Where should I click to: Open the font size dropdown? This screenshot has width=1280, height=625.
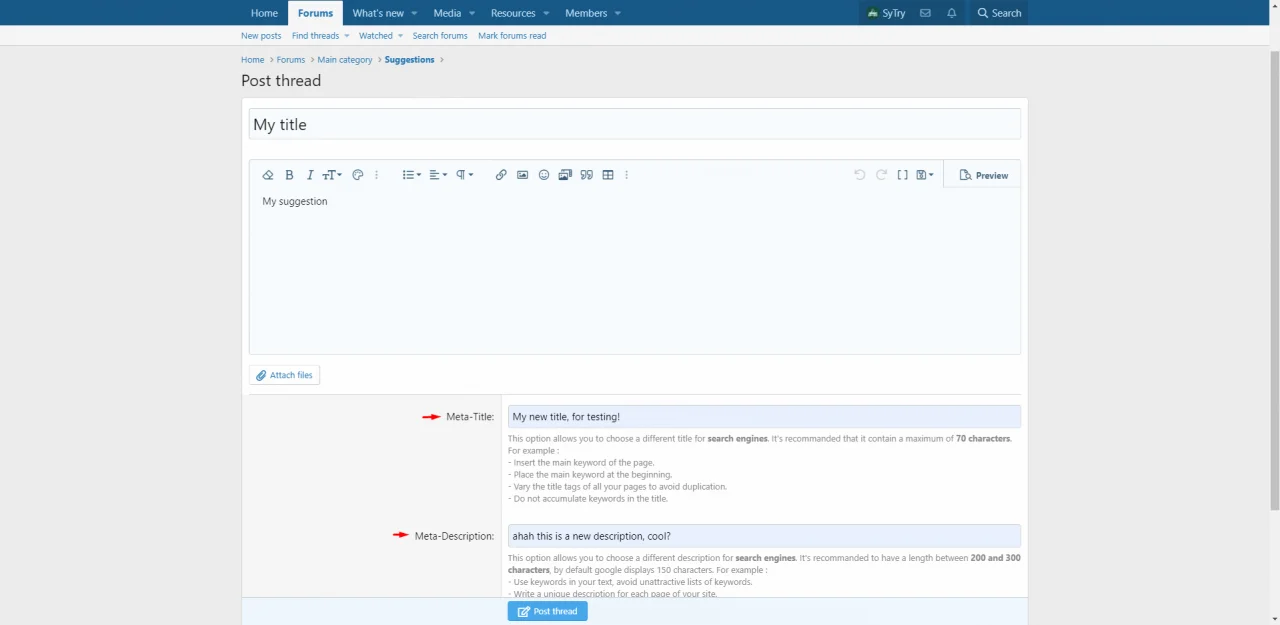[332, 175]
